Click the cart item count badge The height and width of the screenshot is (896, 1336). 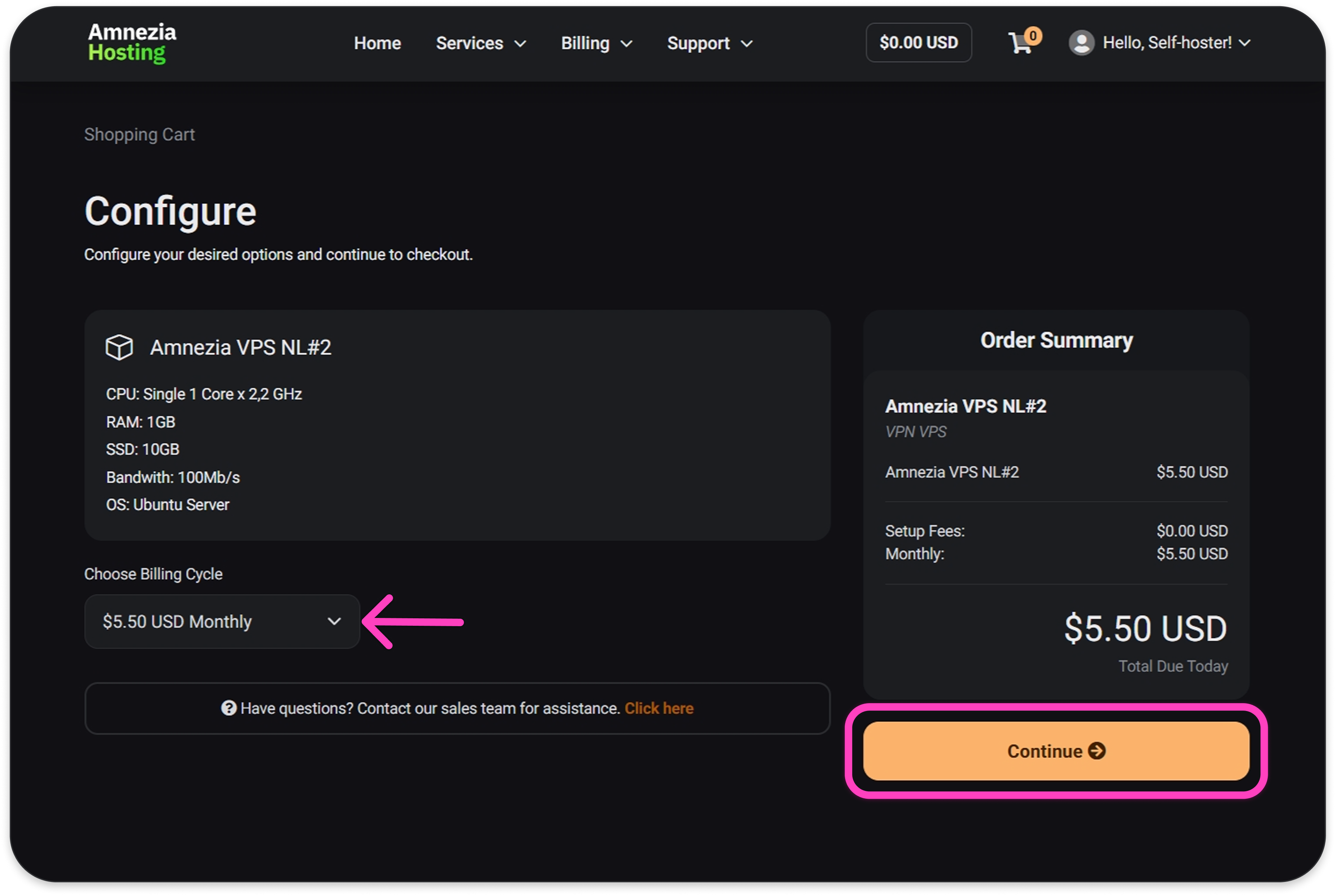pos(1033,36)
